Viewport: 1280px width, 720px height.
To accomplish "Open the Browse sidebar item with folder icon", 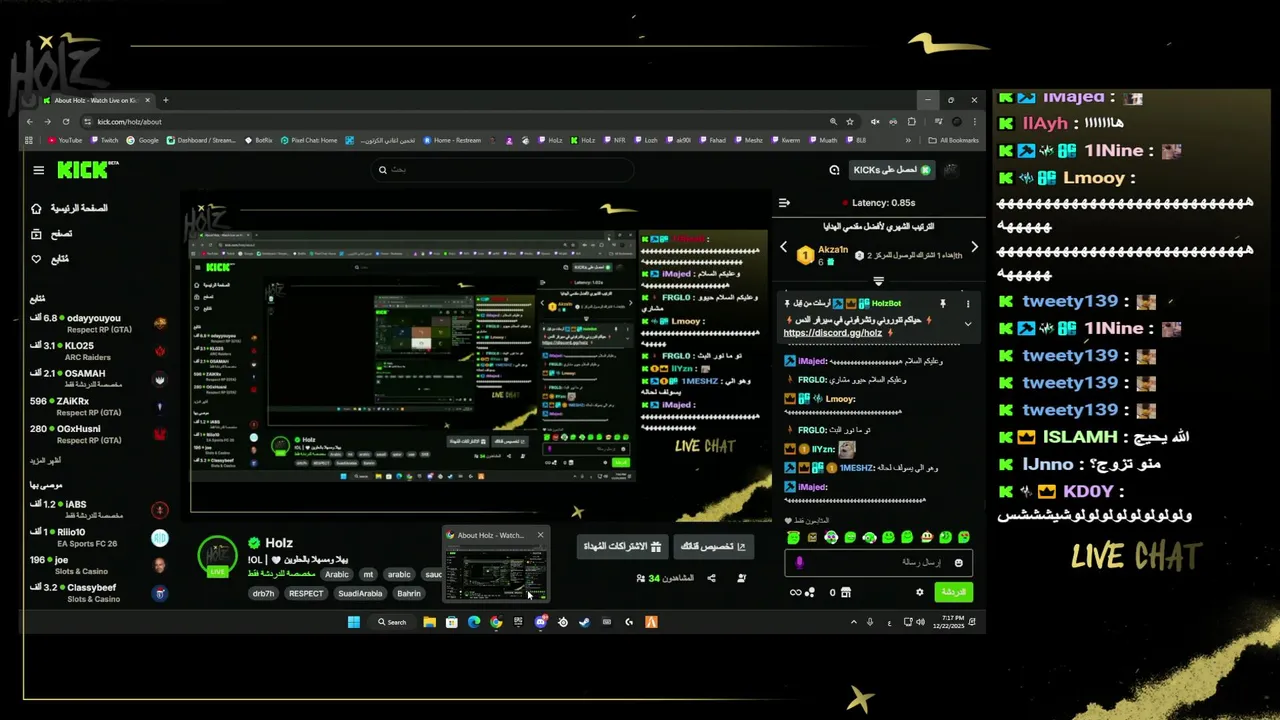I will pyautogui.click(x=52, y=234).
